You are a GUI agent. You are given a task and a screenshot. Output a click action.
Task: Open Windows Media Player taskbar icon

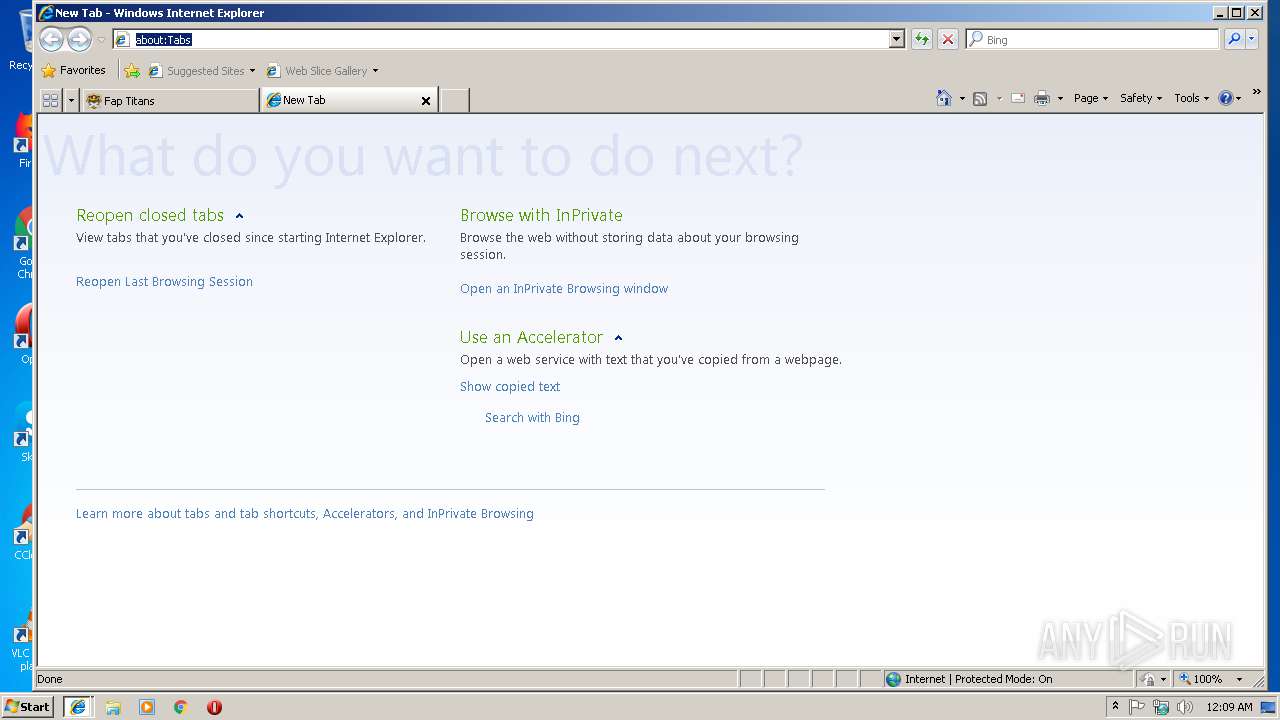[x=147, y=706]
